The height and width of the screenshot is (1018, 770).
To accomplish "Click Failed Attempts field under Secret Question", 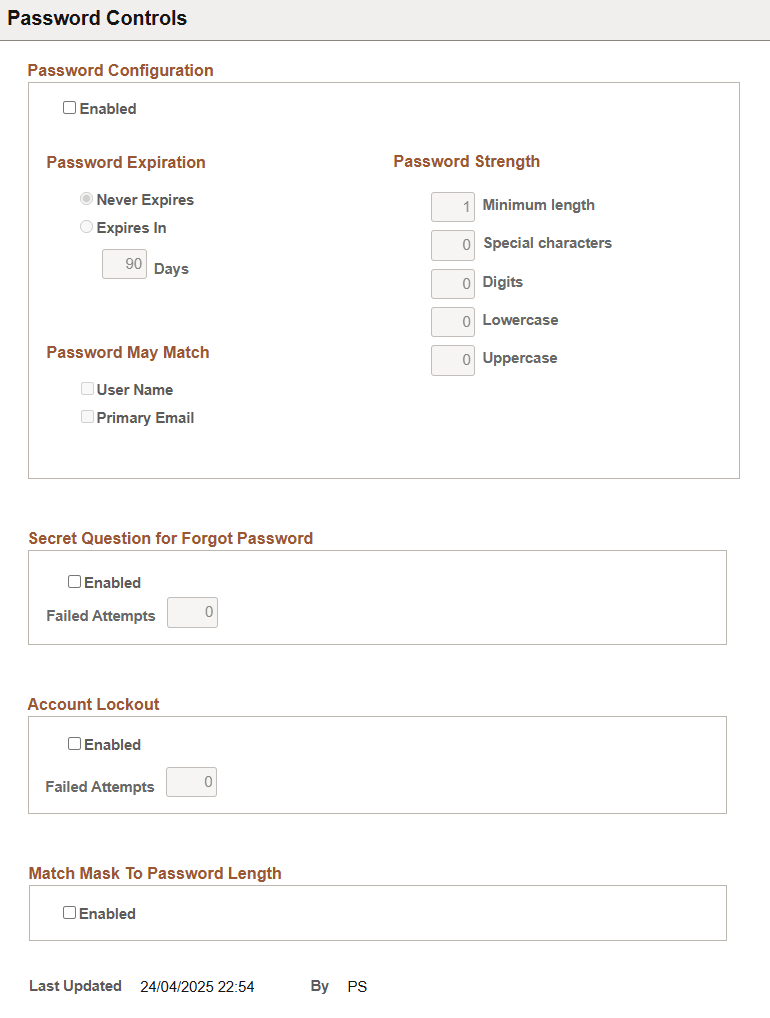I will pyautogui.click(x=192, y=612).
